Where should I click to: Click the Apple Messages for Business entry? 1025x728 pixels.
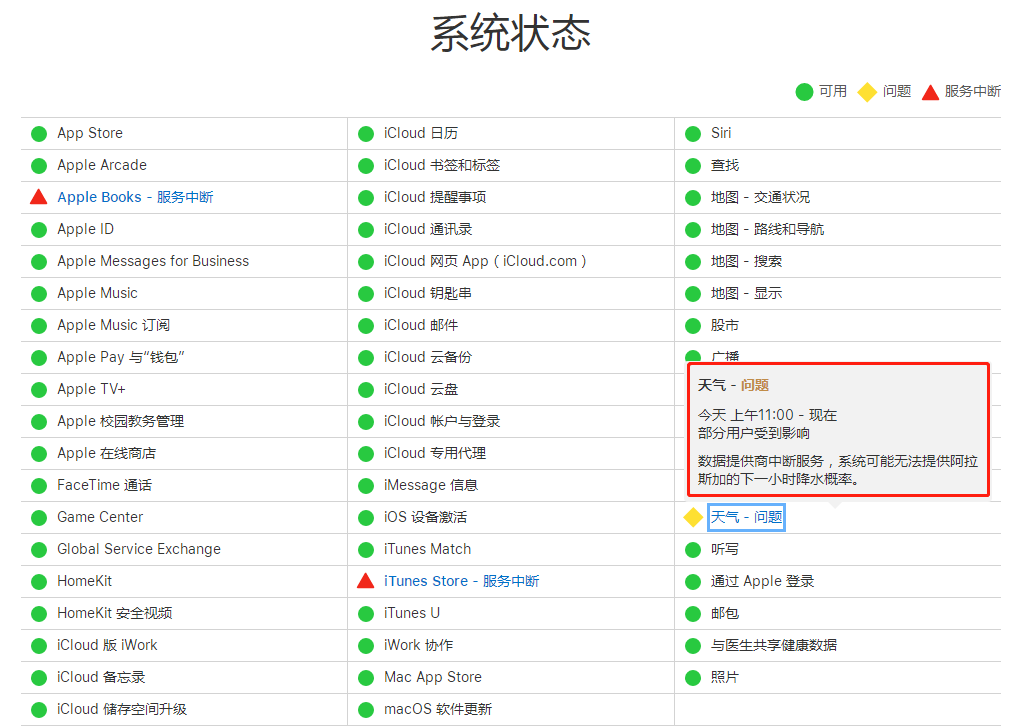click(153, 261)
